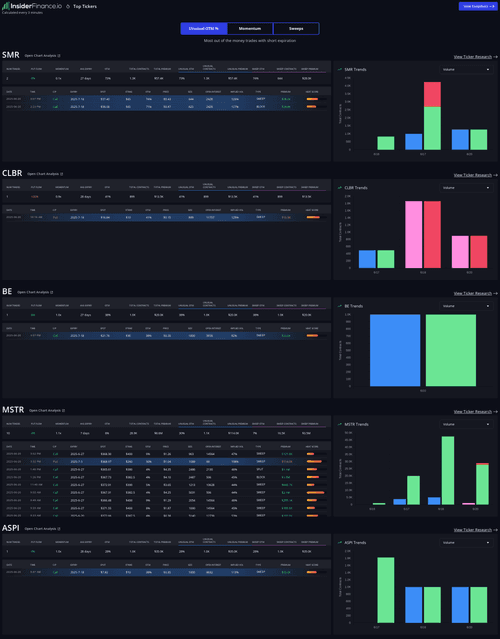Click the DATE column header in SMR table
The width and height of the screenshot is (500, 639).
(9, 92)
